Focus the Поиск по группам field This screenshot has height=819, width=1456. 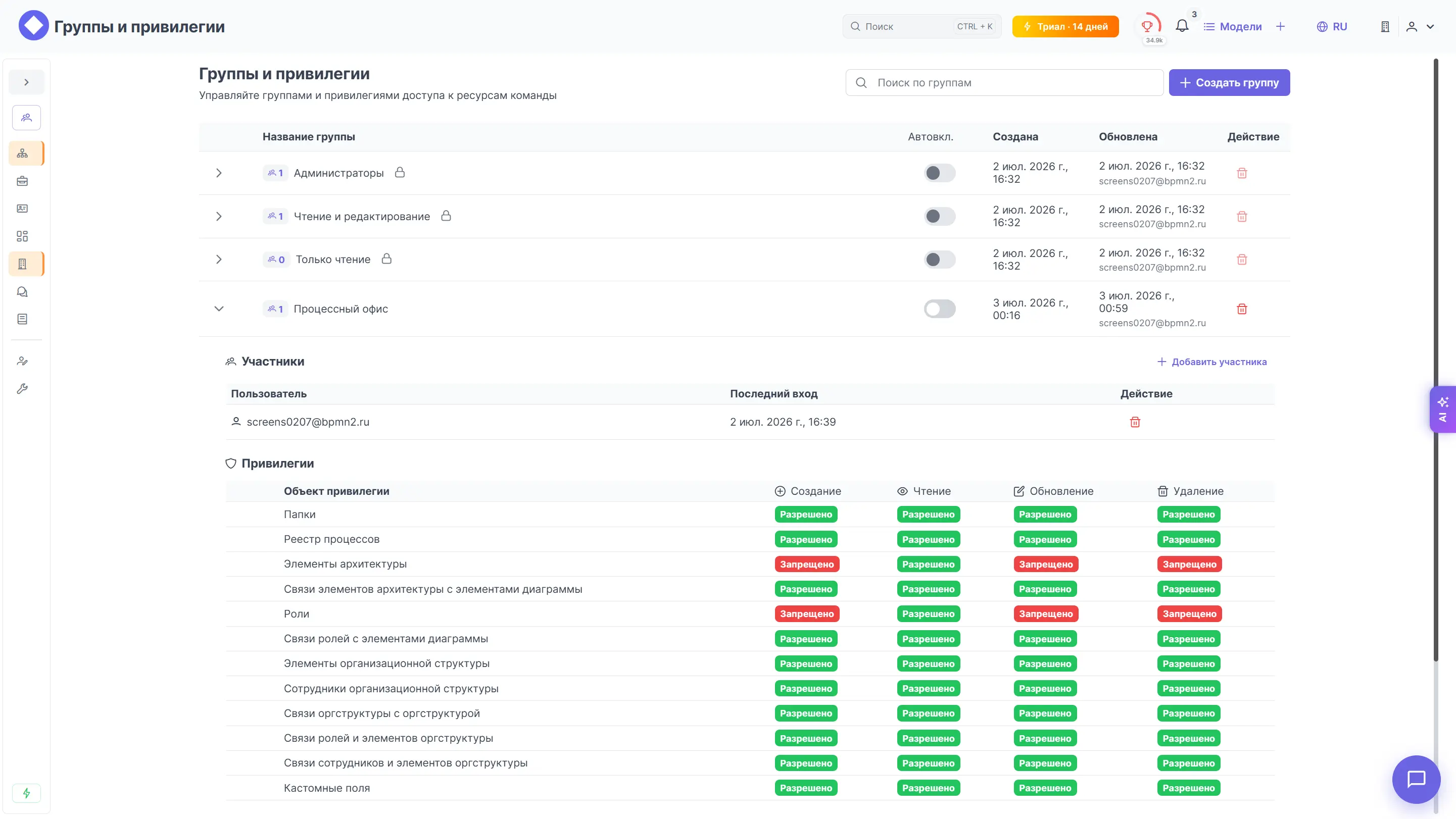point(1004,82)
